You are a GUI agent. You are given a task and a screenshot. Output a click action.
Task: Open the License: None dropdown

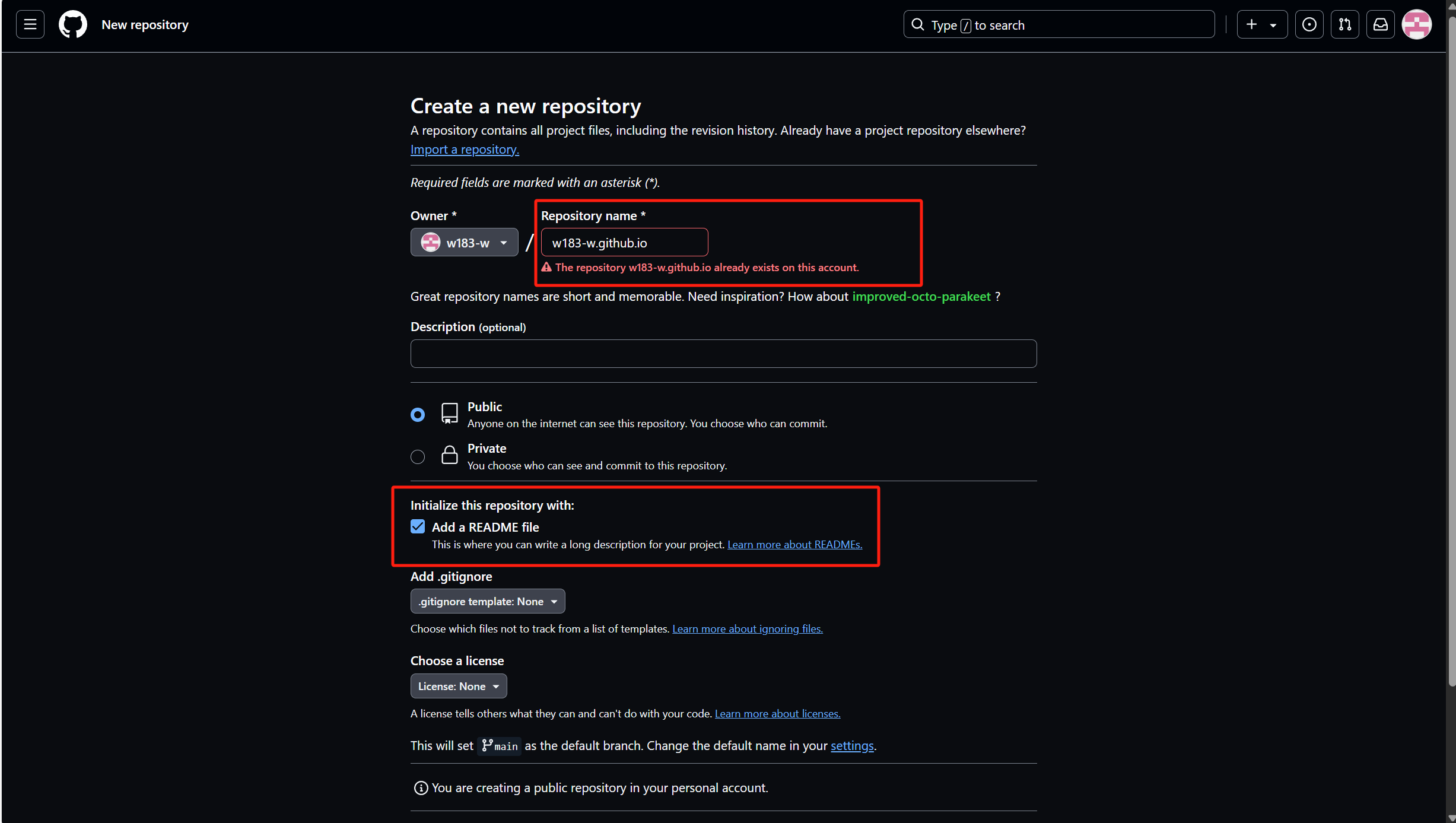point(459,686)
